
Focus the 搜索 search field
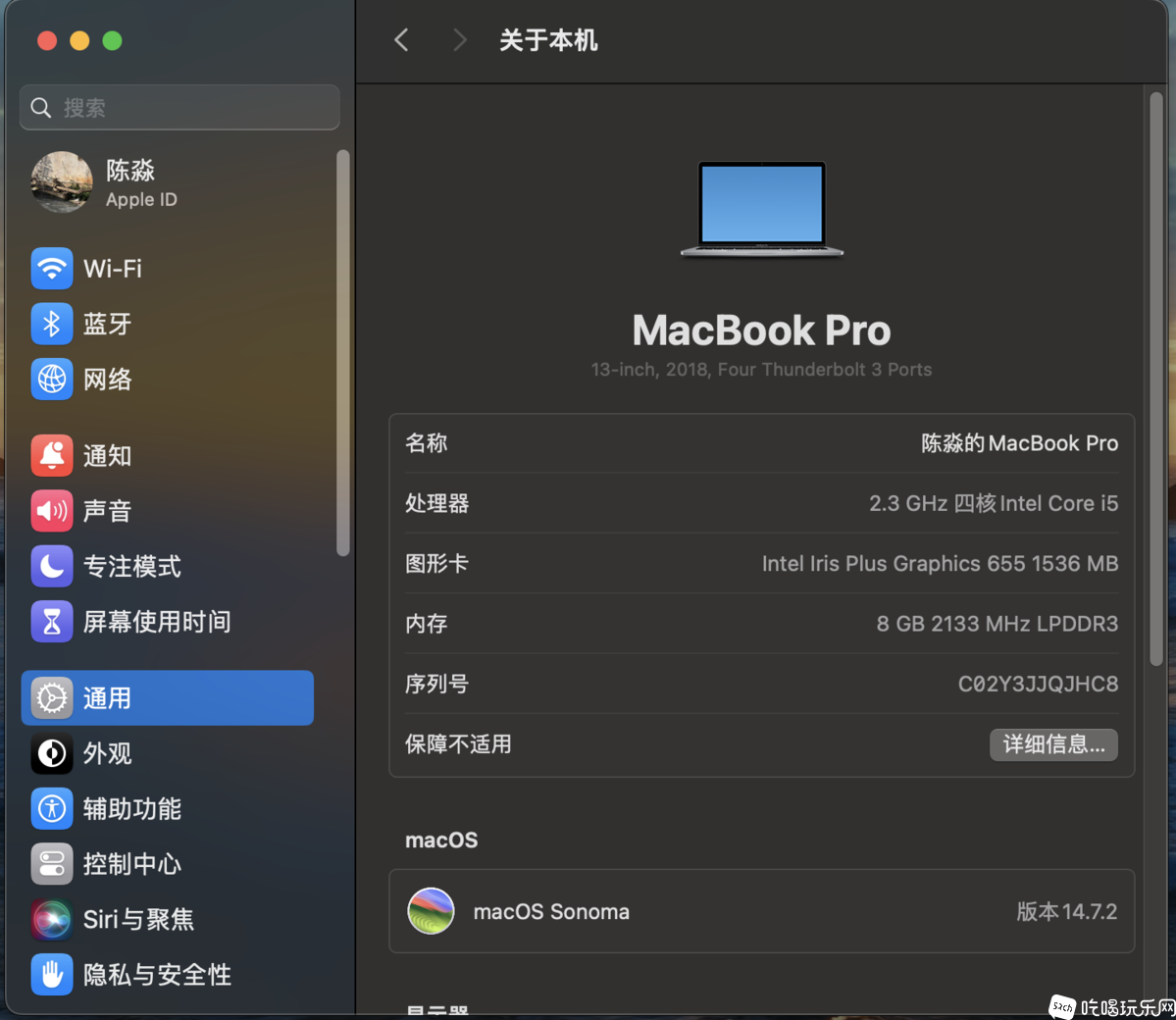180,108
